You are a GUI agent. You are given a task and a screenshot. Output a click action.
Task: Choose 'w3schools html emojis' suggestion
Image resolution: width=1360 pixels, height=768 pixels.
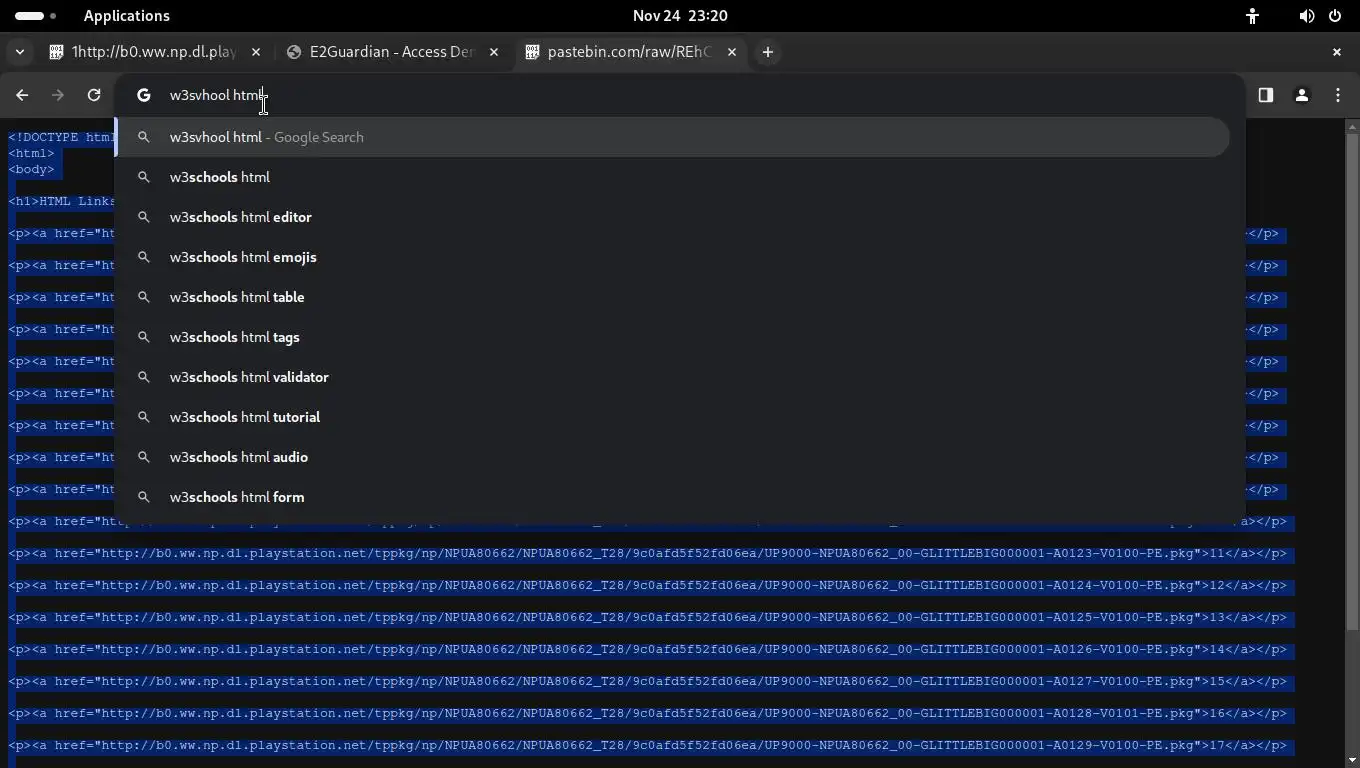tap(672, 257)
